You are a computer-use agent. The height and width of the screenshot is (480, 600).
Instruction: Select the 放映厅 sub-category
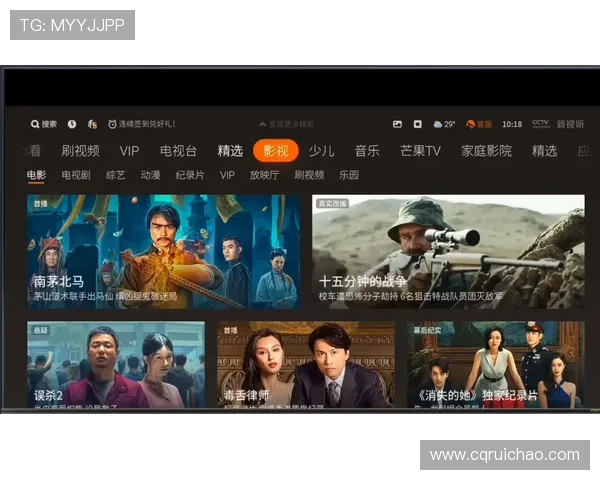264,175
